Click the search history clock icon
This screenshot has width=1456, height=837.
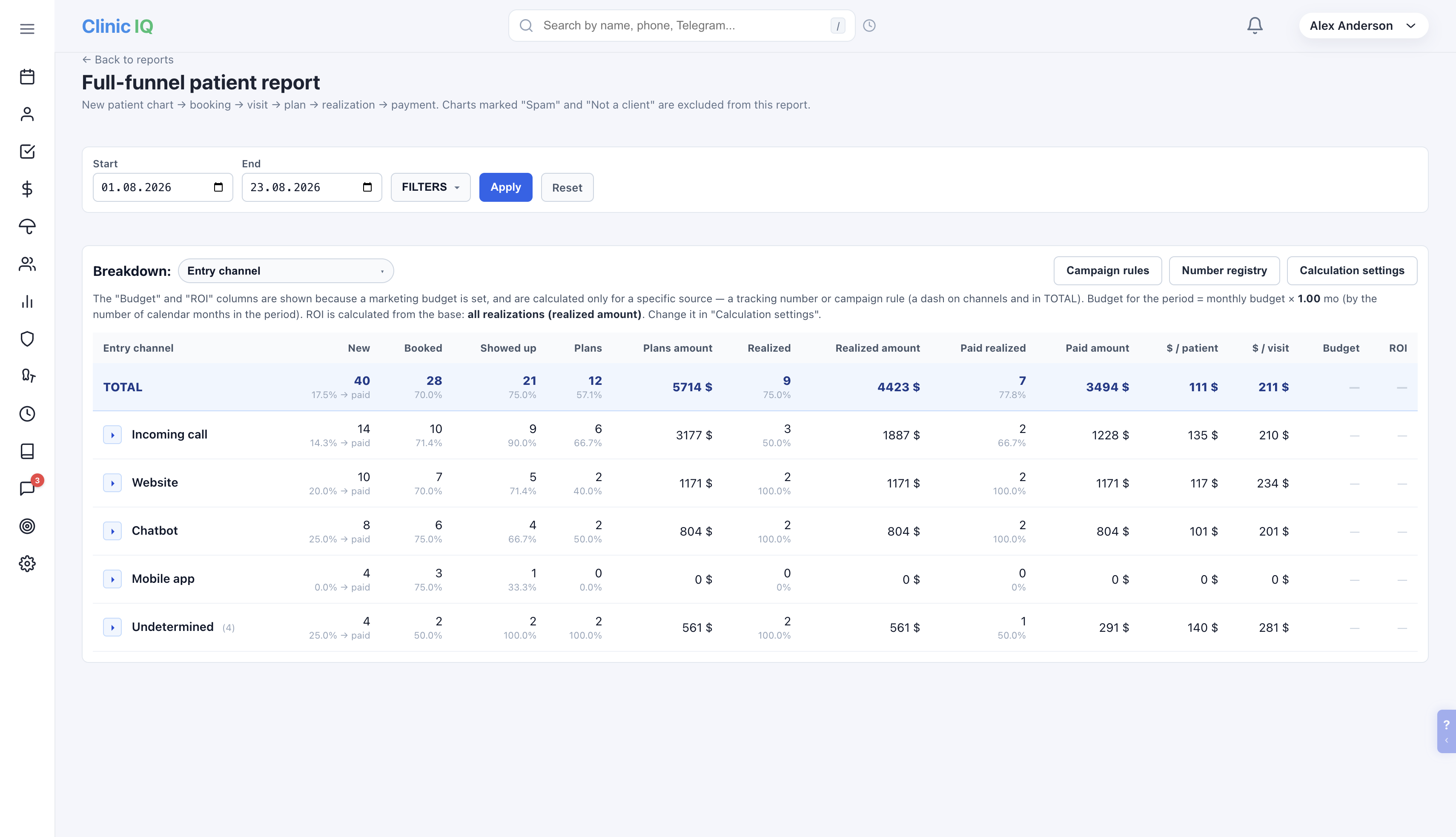click(869, 25)
